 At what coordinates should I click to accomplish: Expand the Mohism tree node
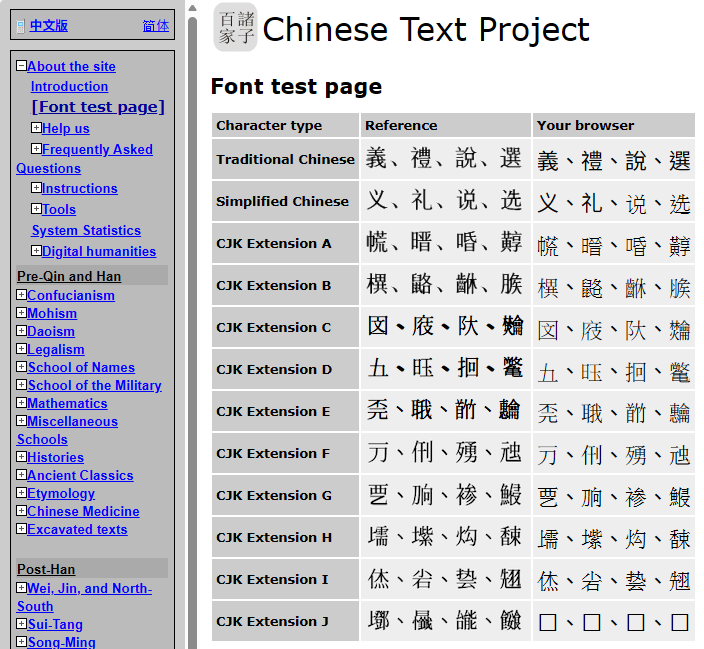[21, 313]
